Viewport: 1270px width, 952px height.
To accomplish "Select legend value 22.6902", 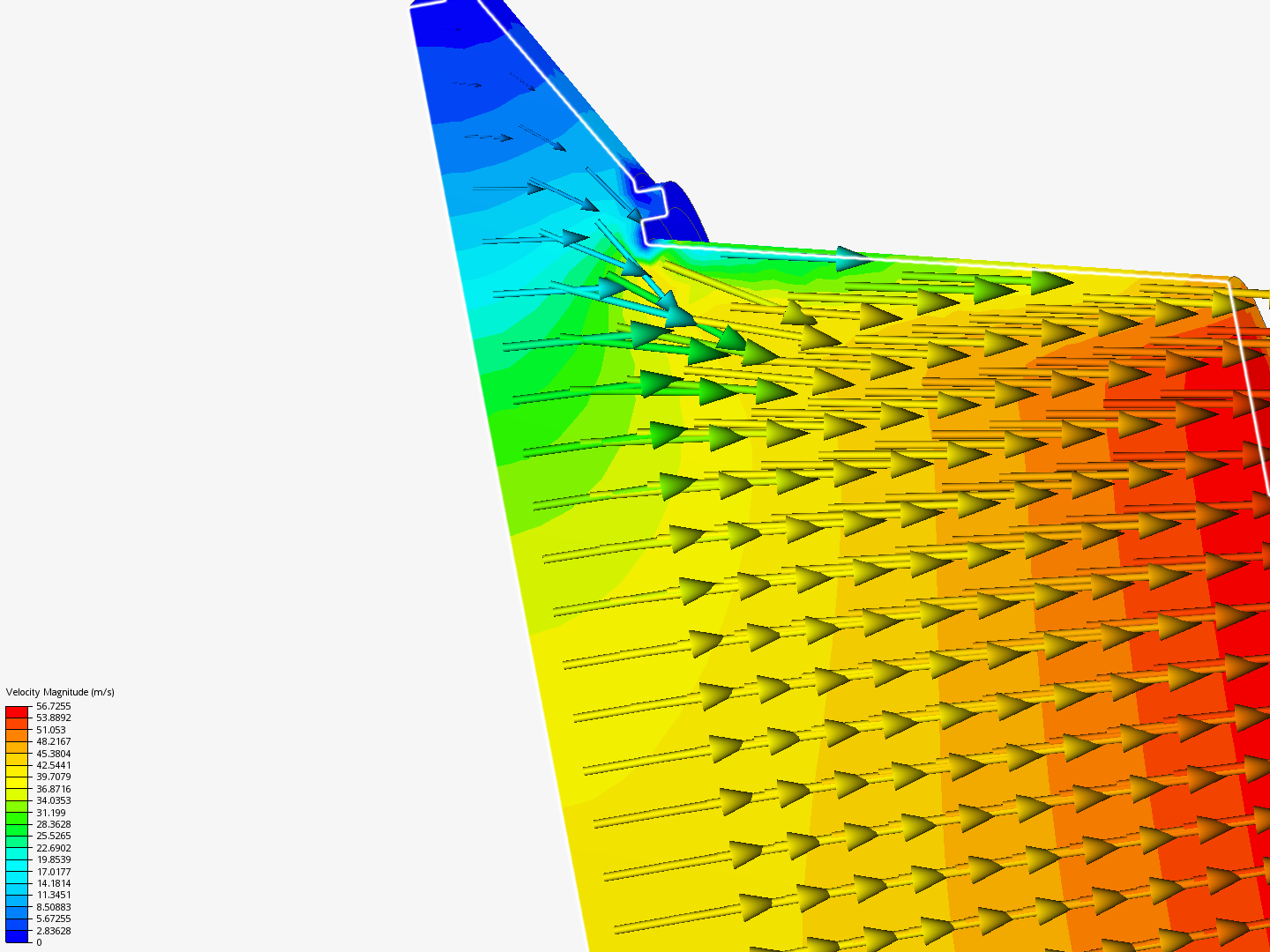I will coord(53,848).
